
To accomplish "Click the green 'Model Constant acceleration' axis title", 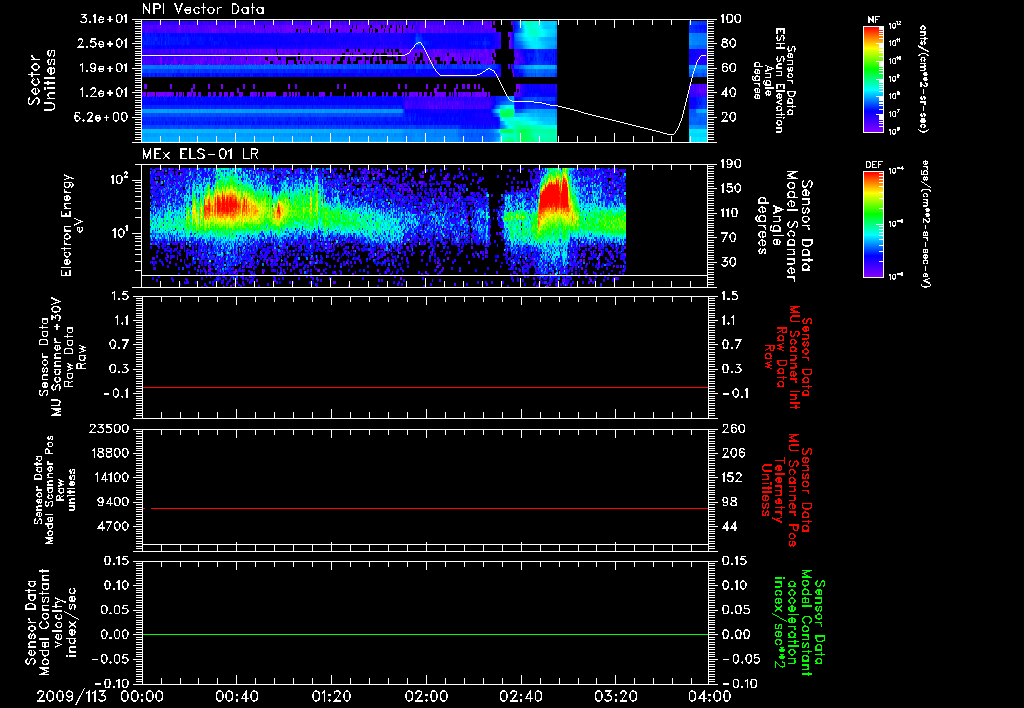I will pyautogui.click(x=799, y=623).
